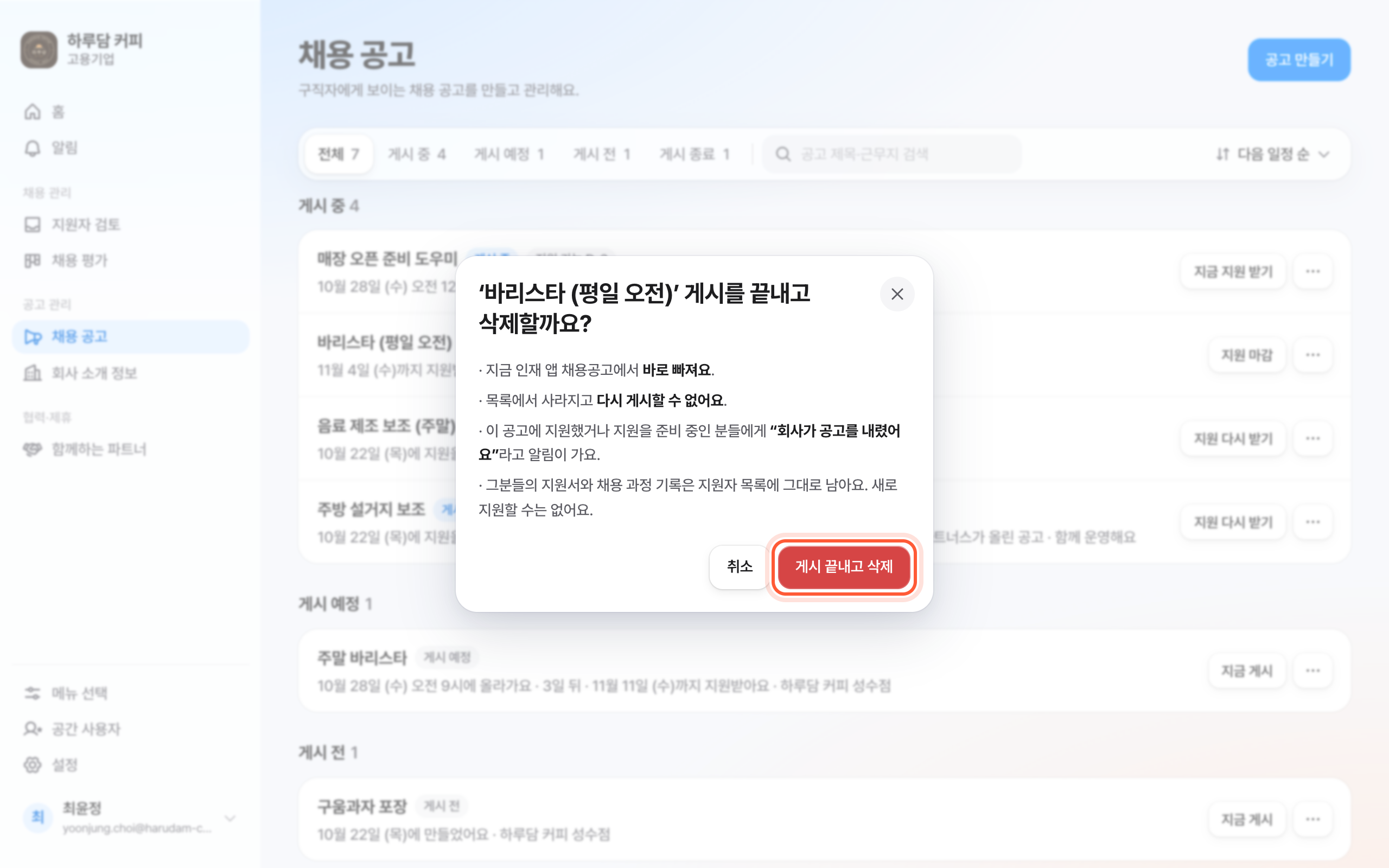Open 채용 평가 board icon

(x=33, y=260)
